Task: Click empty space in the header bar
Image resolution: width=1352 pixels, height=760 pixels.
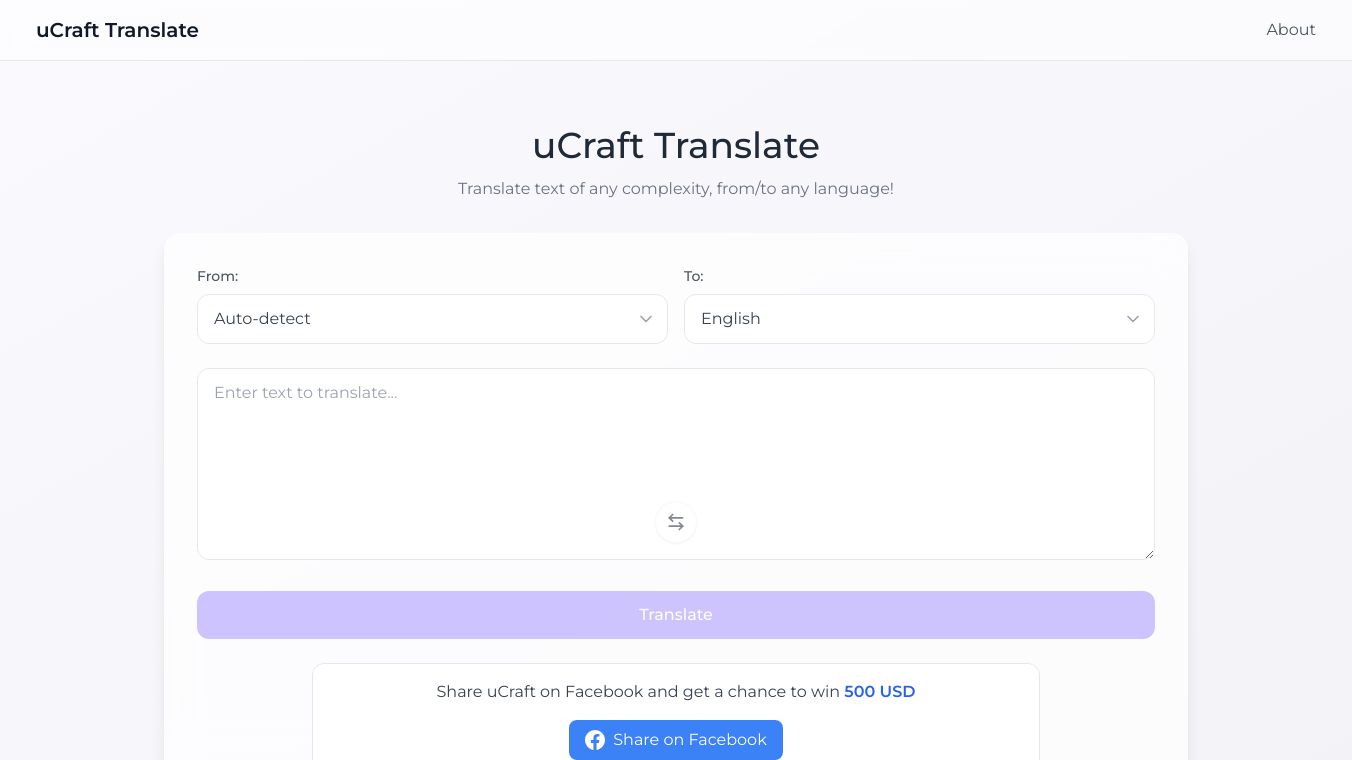Action: [700, 30]
